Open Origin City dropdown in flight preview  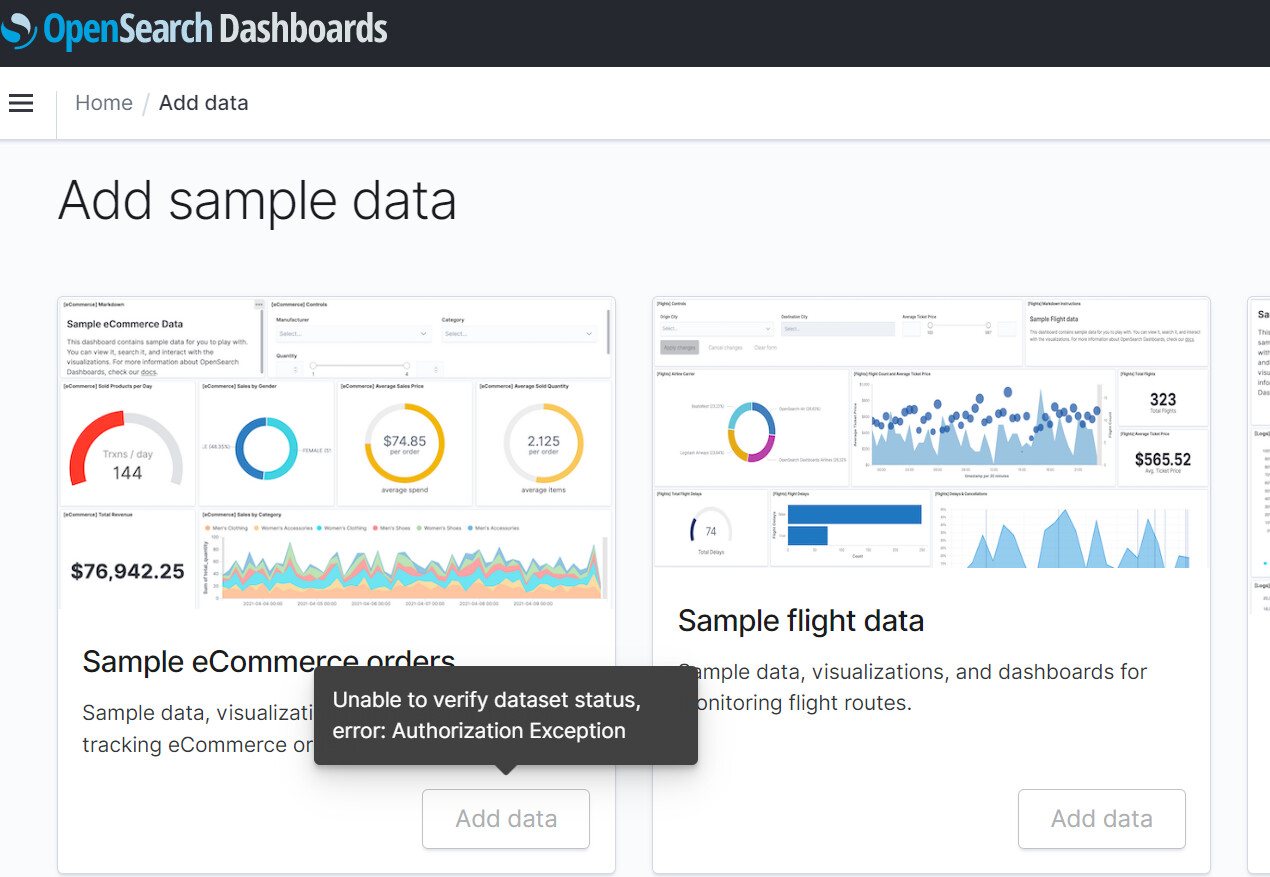click(716, 328)
